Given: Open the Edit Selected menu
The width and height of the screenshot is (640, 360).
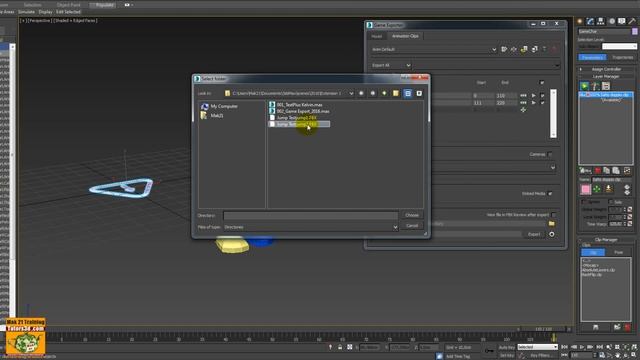Looking at the screenshot, I should (x=68, y=12).
